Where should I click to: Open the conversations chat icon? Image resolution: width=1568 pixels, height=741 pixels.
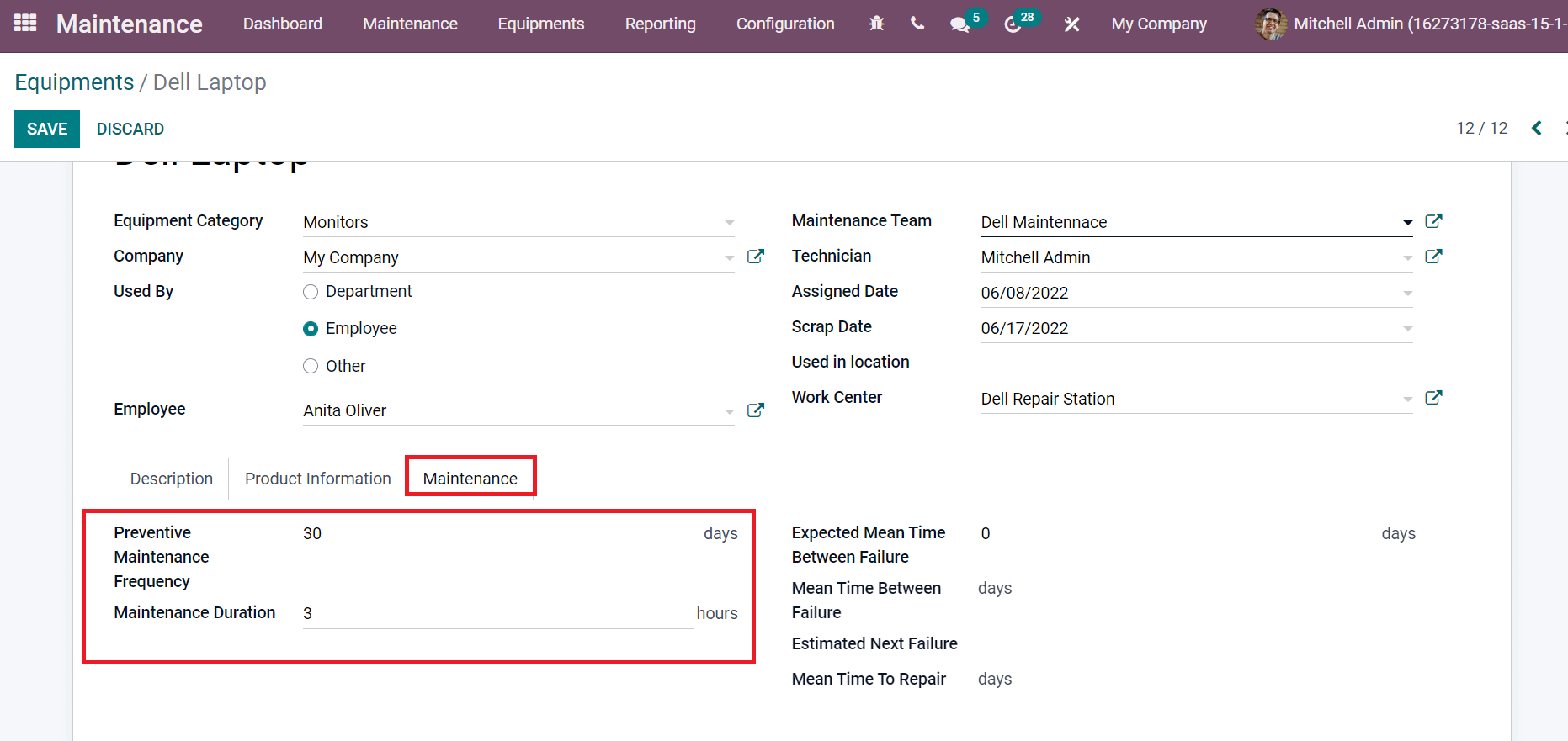pyautogui.click(x=959, y=24)
